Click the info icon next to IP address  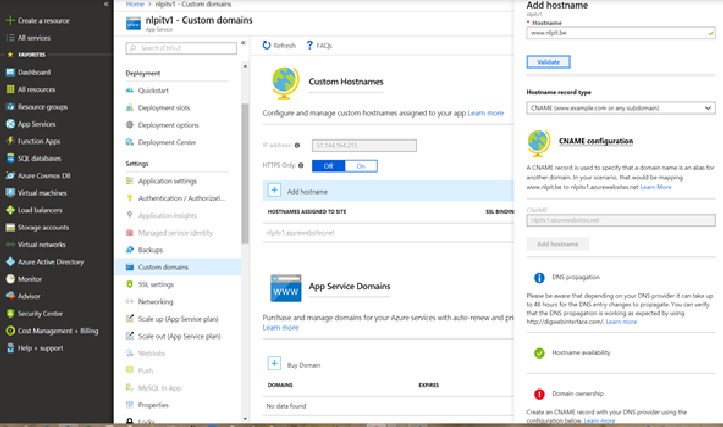coord(297,145)
